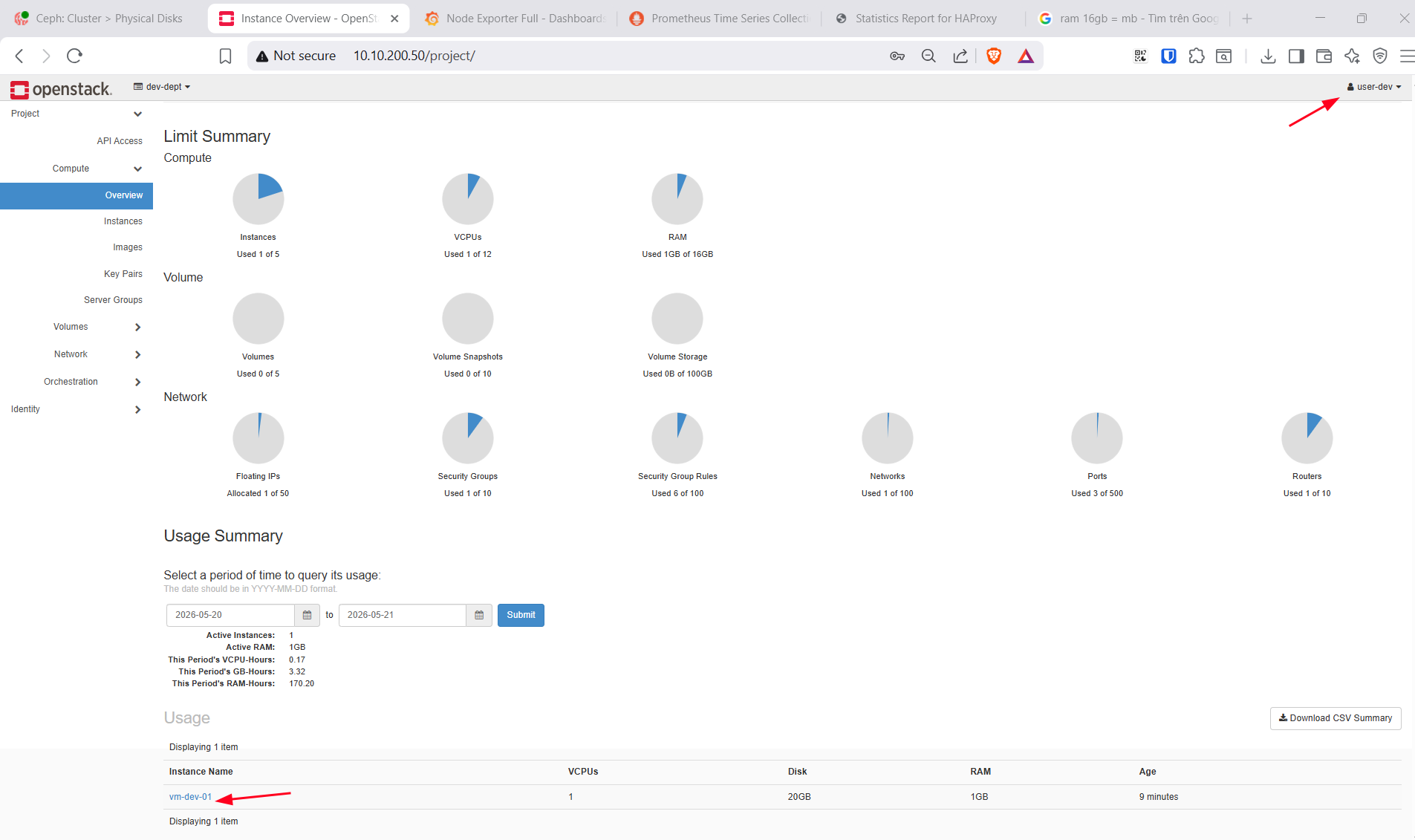Expand the Identity panel
The image size is (1415, 840).
pyautogui.click(x=77, y=409)
